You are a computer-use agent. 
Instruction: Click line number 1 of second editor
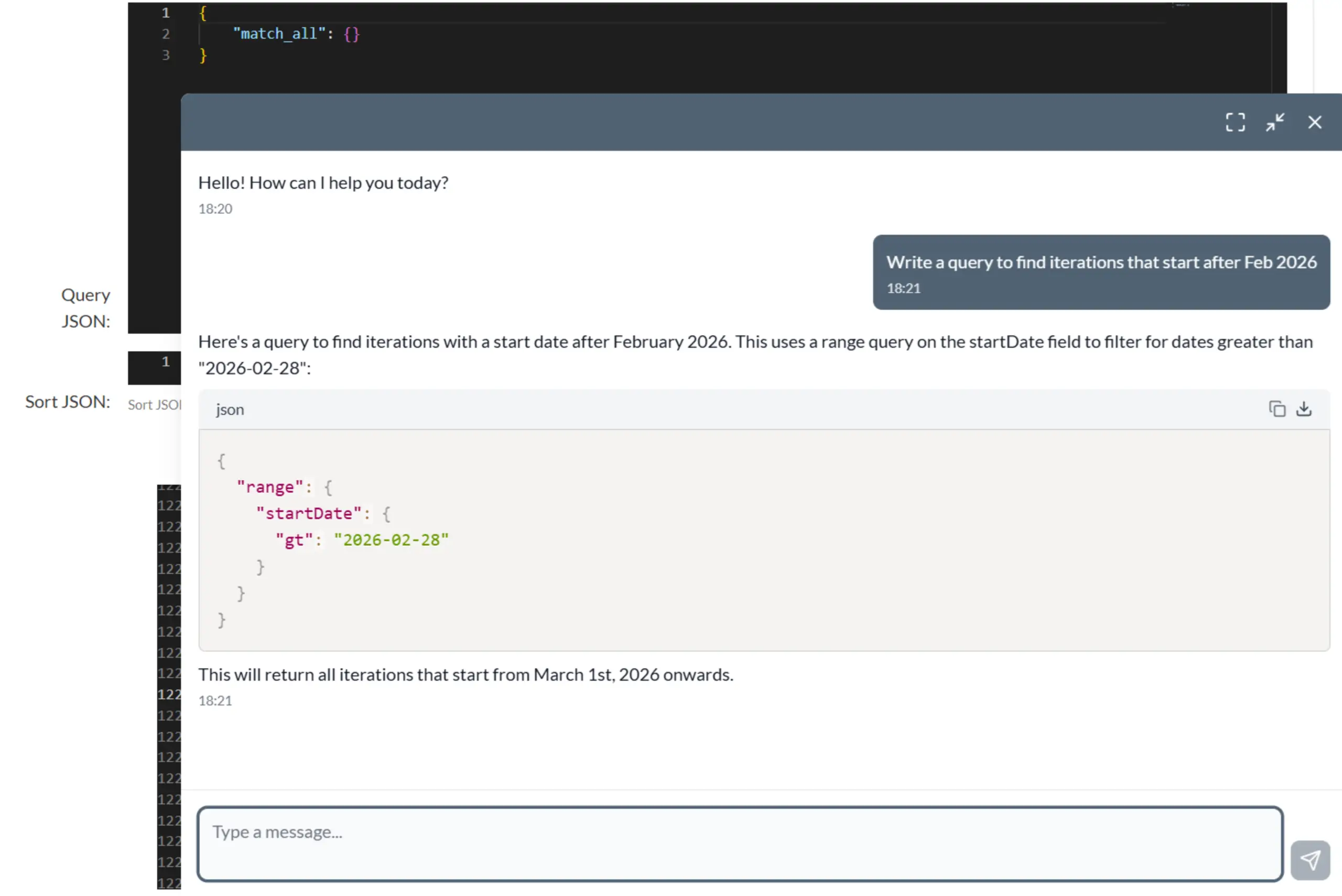coord(166,362)
